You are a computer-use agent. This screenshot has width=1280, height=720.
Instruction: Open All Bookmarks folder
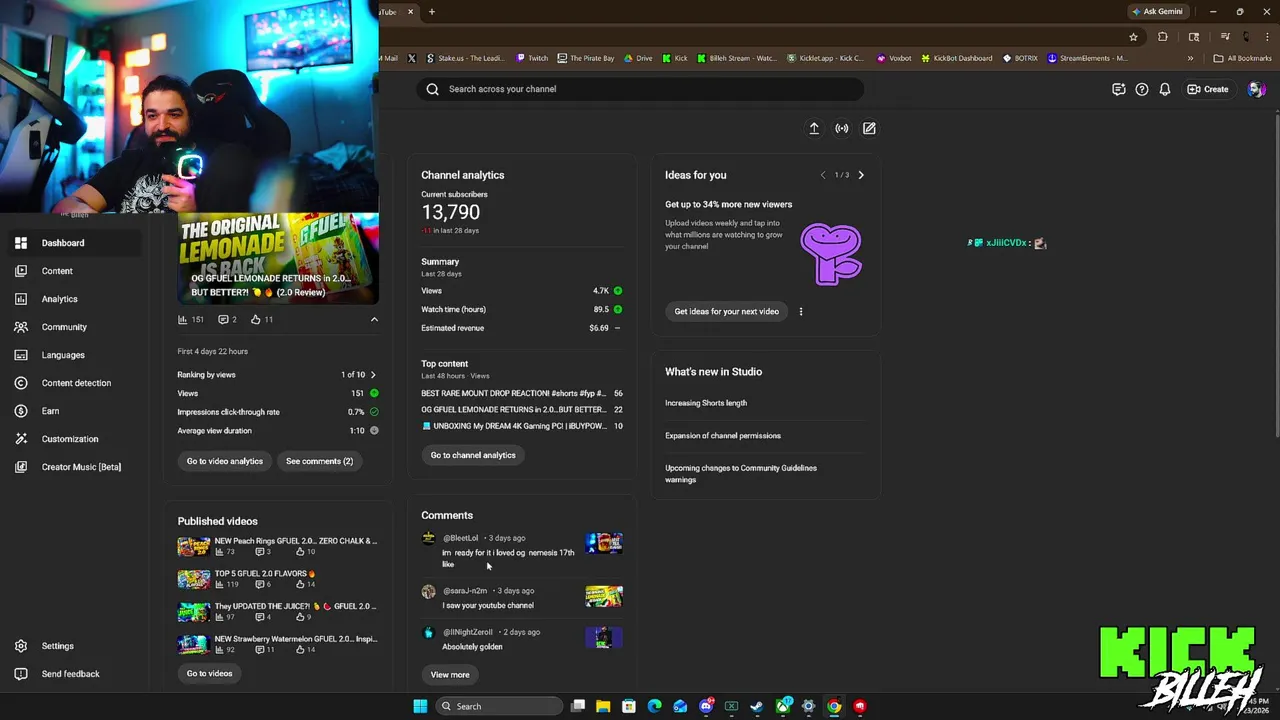1242,58
